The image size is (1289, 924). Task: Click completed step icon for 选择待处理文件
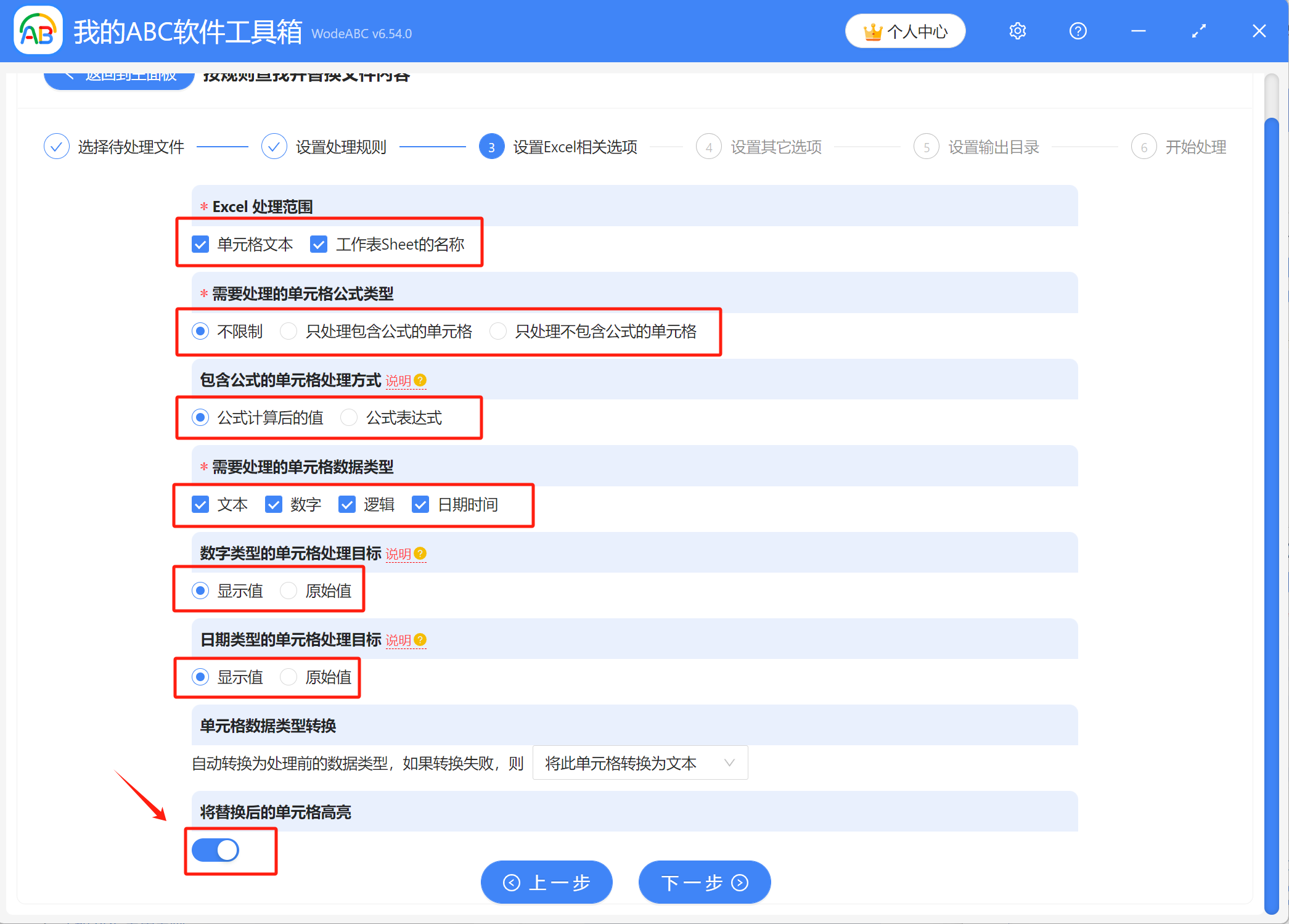click(x=57, y=147)
